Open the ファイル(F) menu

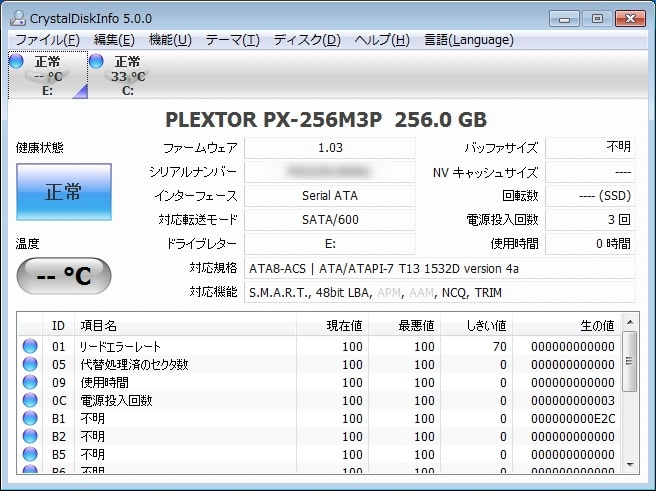(x=47, y=40)
